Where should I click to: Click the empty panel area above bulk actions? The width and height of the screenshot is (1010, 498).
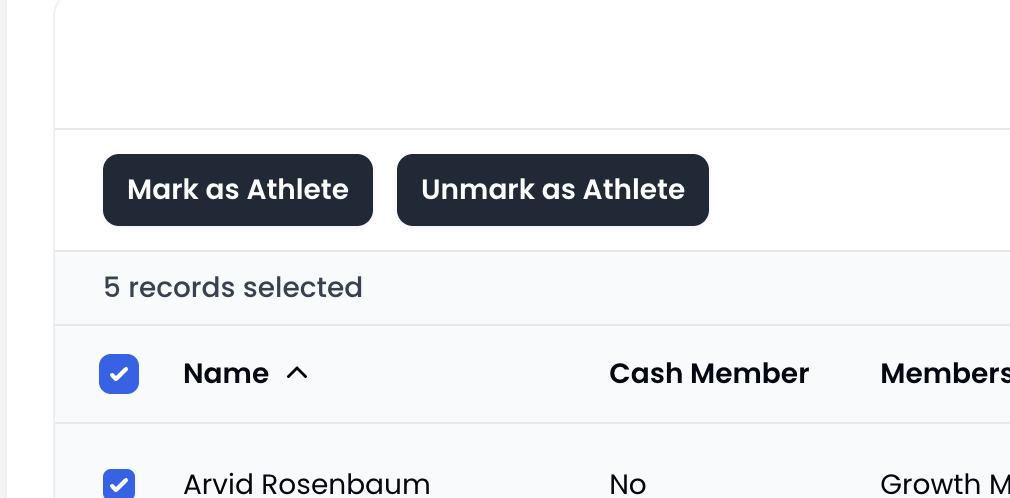[532, 64]
